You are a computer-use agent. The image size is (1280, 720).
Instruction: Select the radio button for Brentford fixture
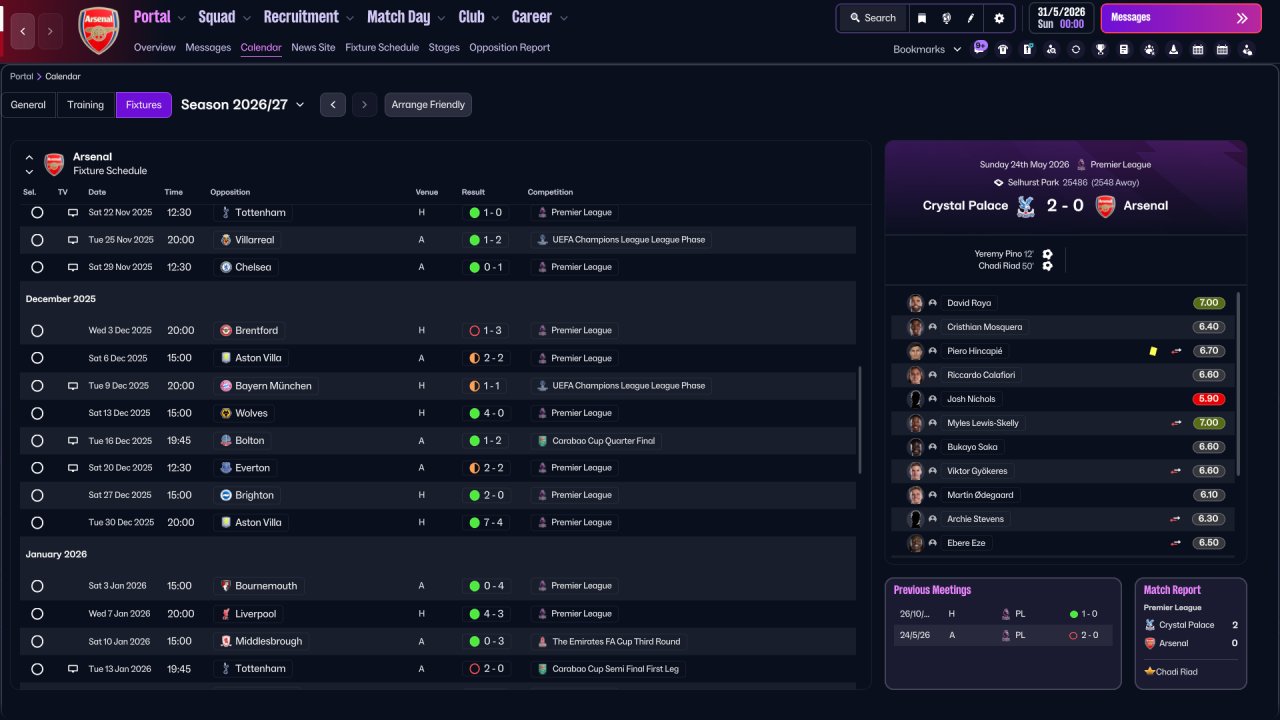(37, 331)
